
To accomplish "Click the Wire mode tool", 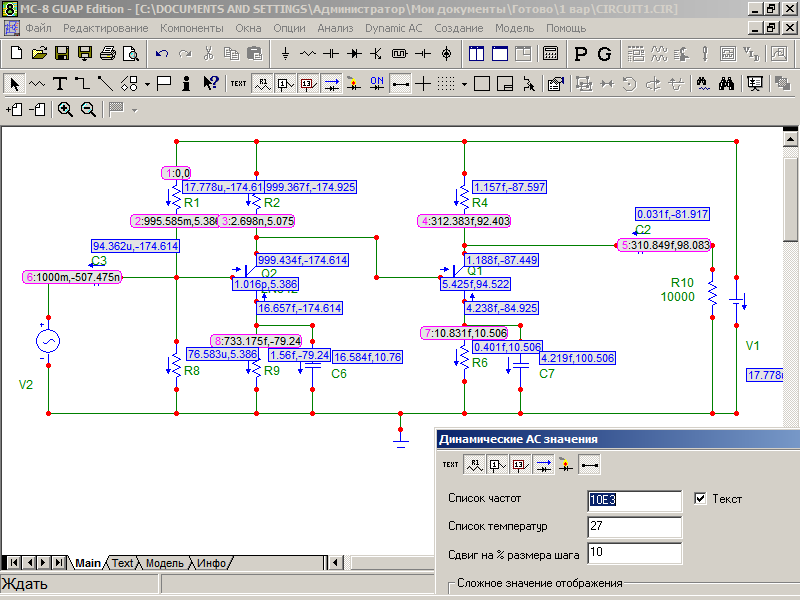I will (83, 83).
